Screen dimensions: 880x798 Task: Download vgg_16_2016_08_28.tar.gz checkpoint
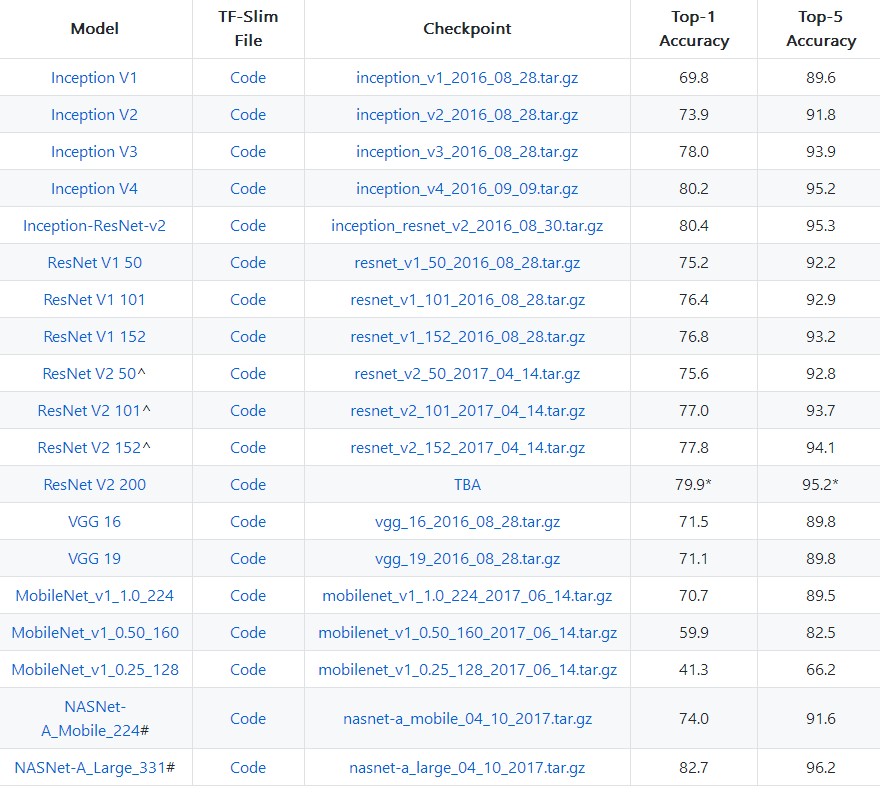(x=467, y=522)
